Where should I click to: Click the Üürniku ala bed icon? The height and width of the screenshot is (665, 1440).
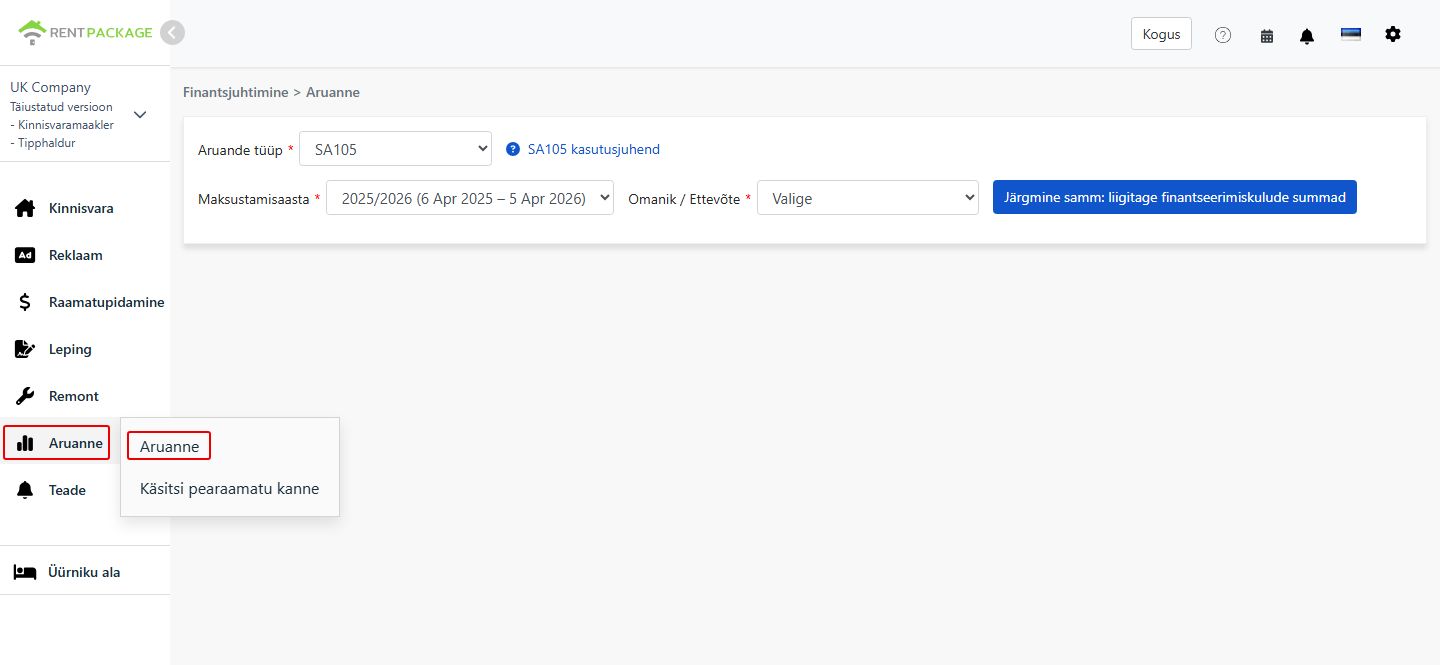click(x=25, y=572)
